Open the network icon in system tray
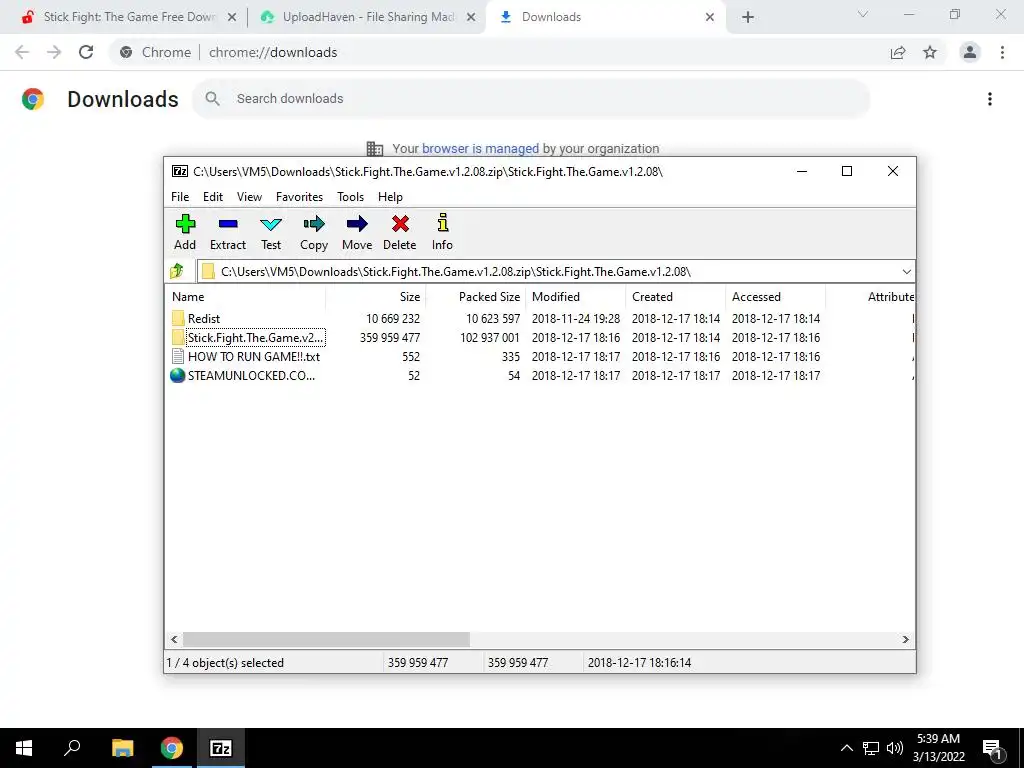Image resolution: width=1024 pixels, height=768 pixels. point(871,748)
